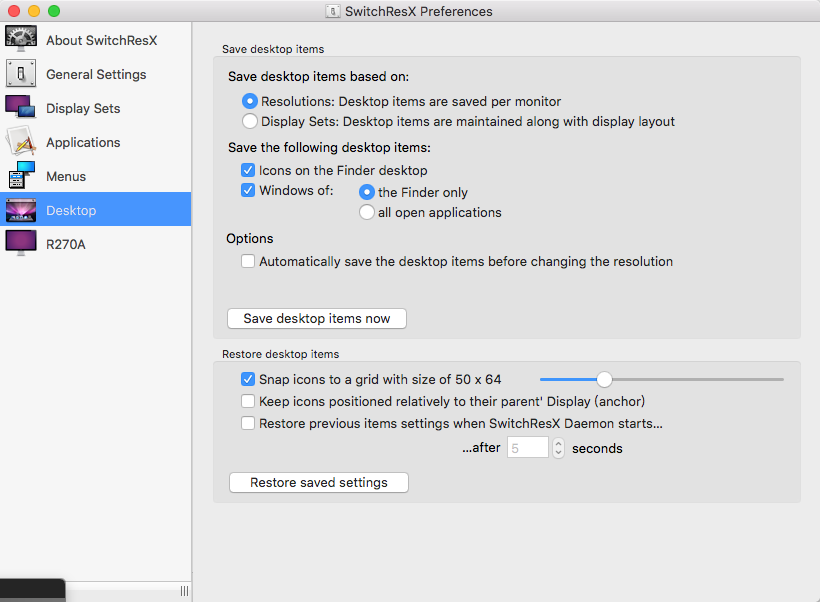Click the grid size slider knob
Image resolution: width=820 pixels, height=602 pixels.
[604, 379]
